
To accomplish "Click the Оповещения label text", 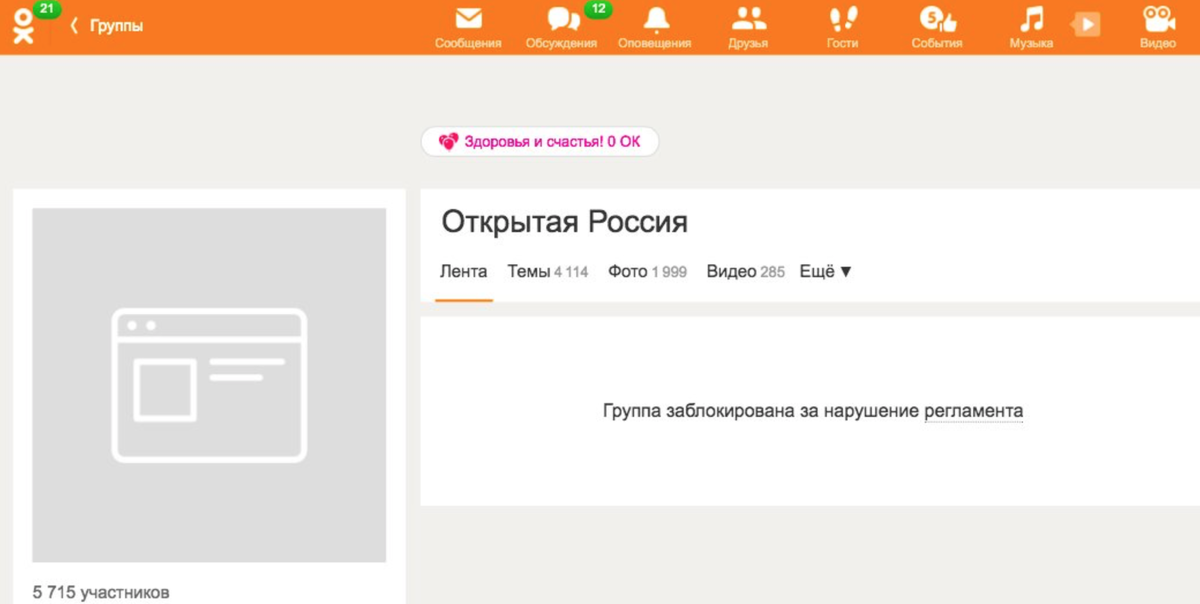I will pos(655,43).
